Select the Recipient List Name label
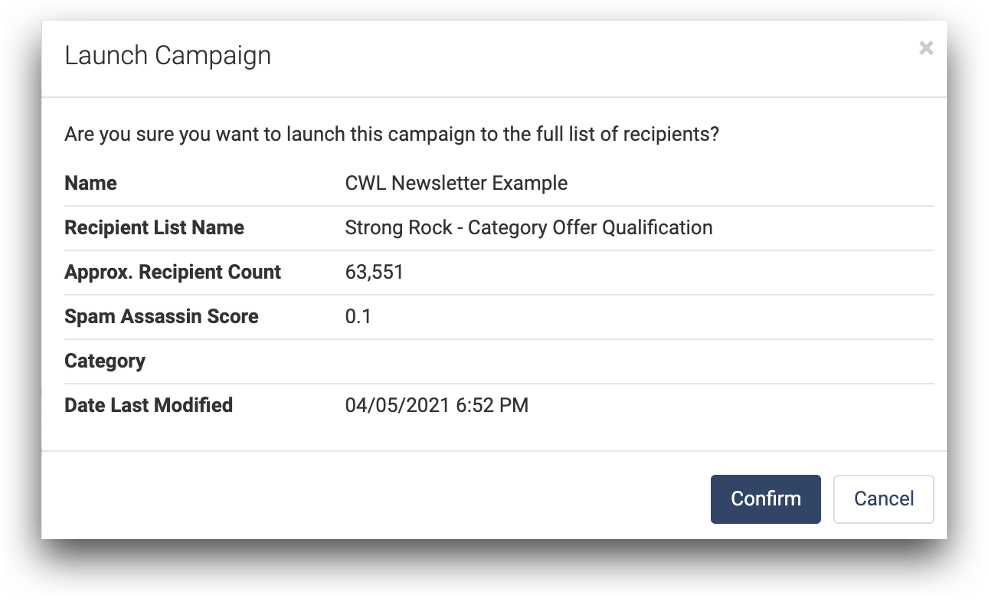This screenshot has width=988, height=600. 154,228
